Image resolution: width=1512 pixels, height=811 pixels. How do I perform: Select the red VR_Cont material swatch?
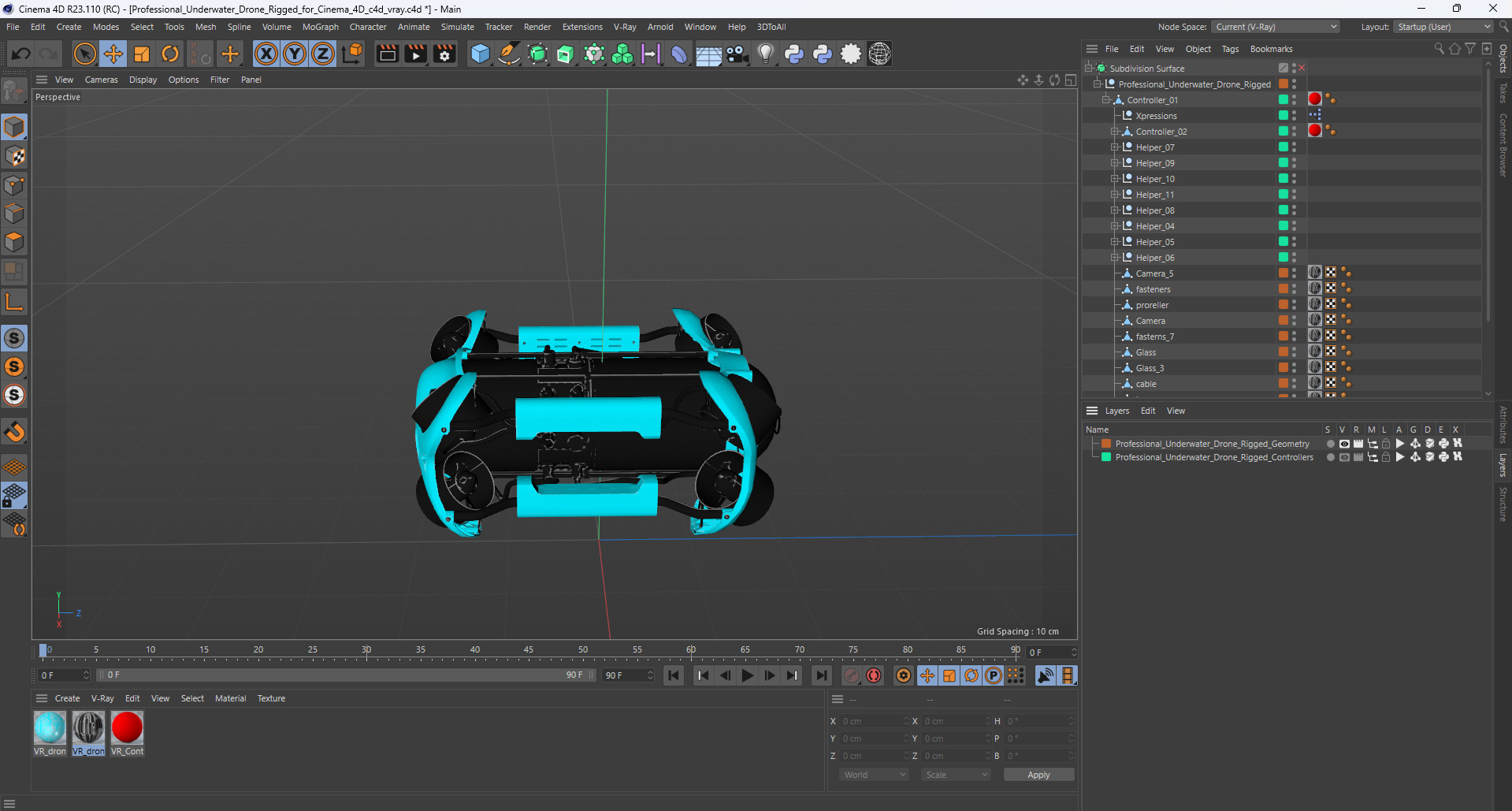coord(127,727)
